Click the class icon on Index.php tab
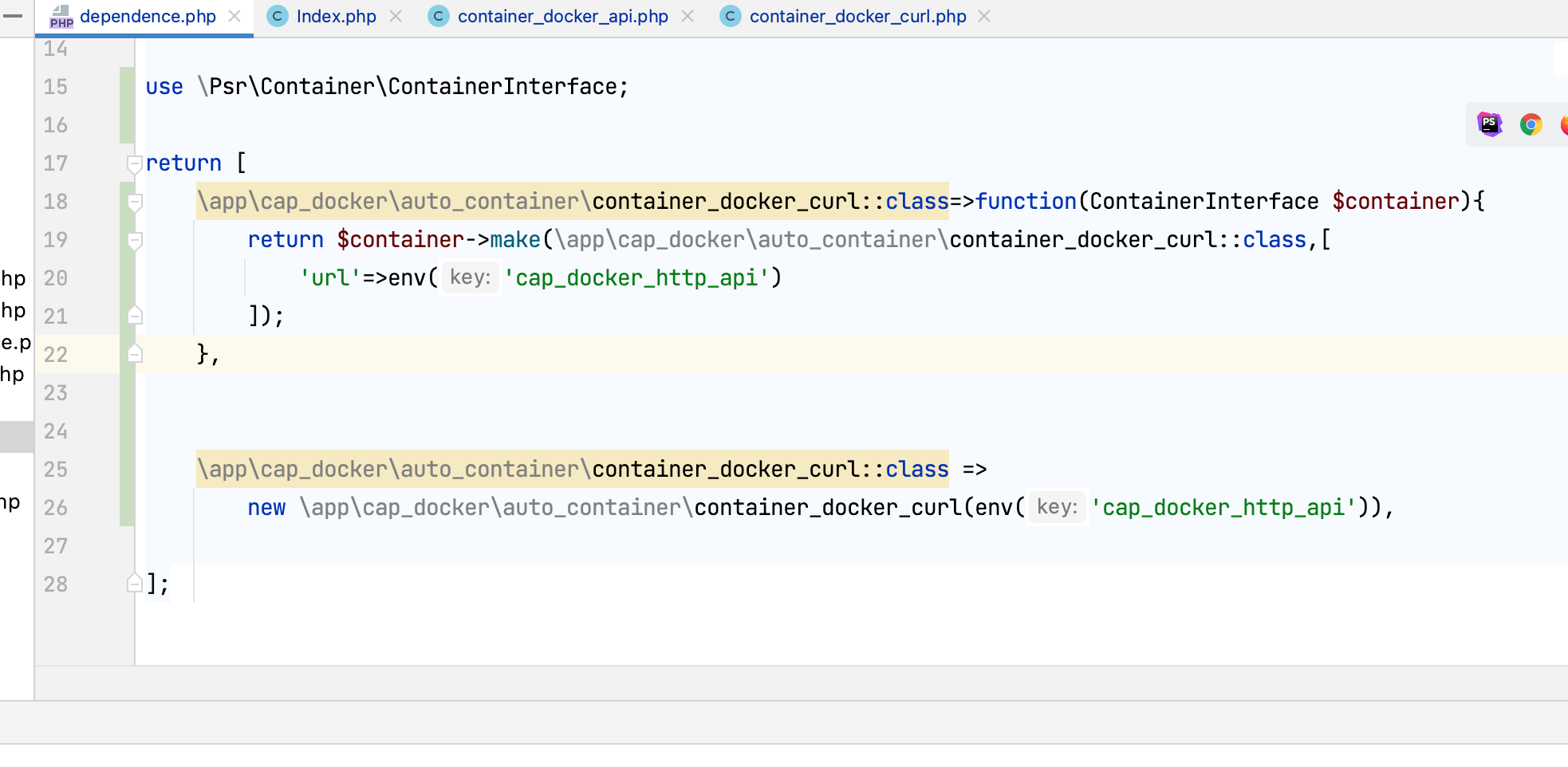 click(x=278, y=16)
